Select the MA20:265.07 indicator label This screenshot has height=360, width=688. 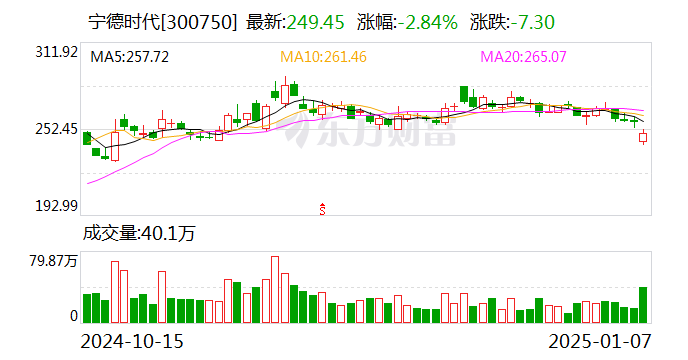click(x=523, y=57)
